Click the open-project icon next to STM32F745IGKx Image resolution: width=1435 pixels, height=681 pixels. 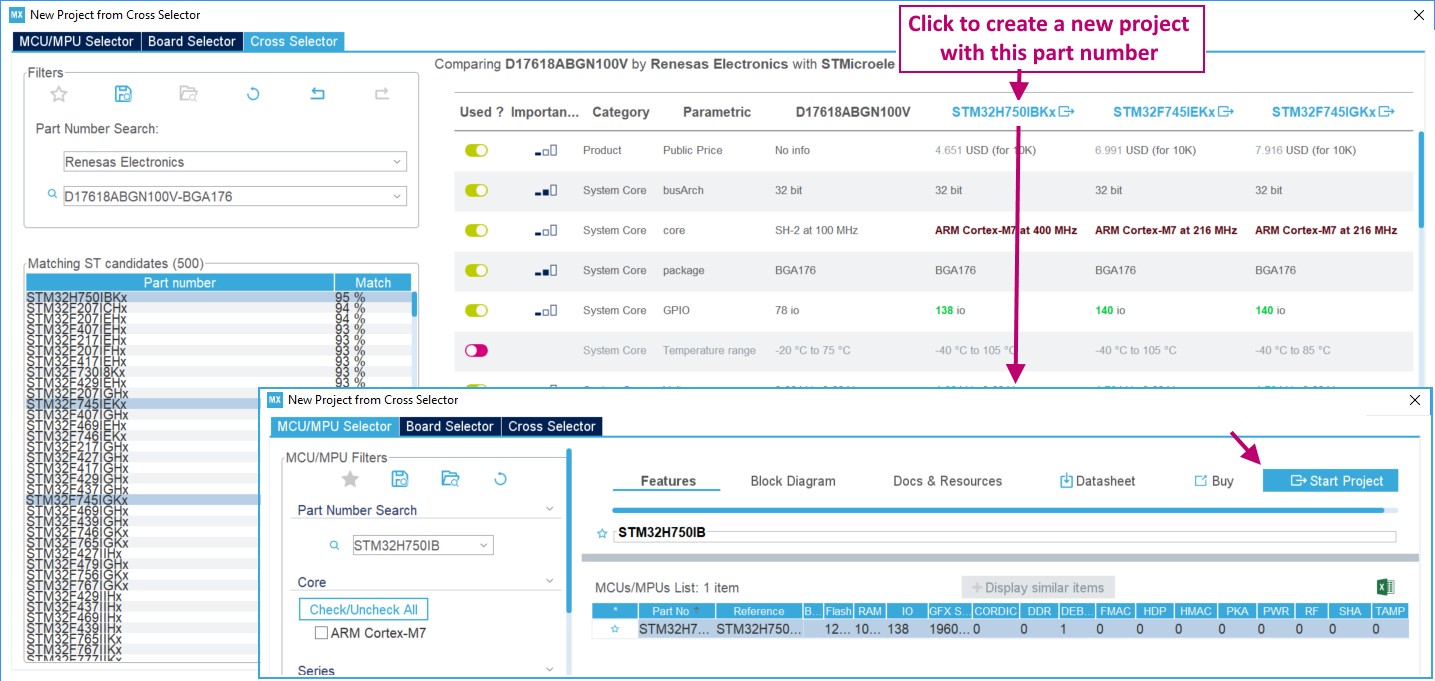tap(1386, 112)
